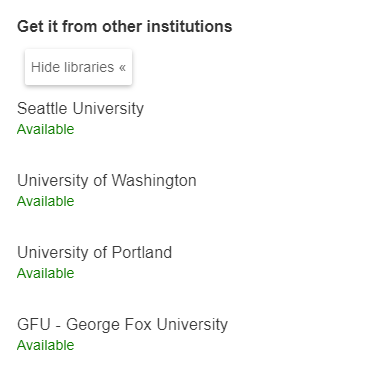This screenshot has height=381, width=380.
Task: Click the GFU abbreviation in last institution
Action: click(x=34, y=325)
